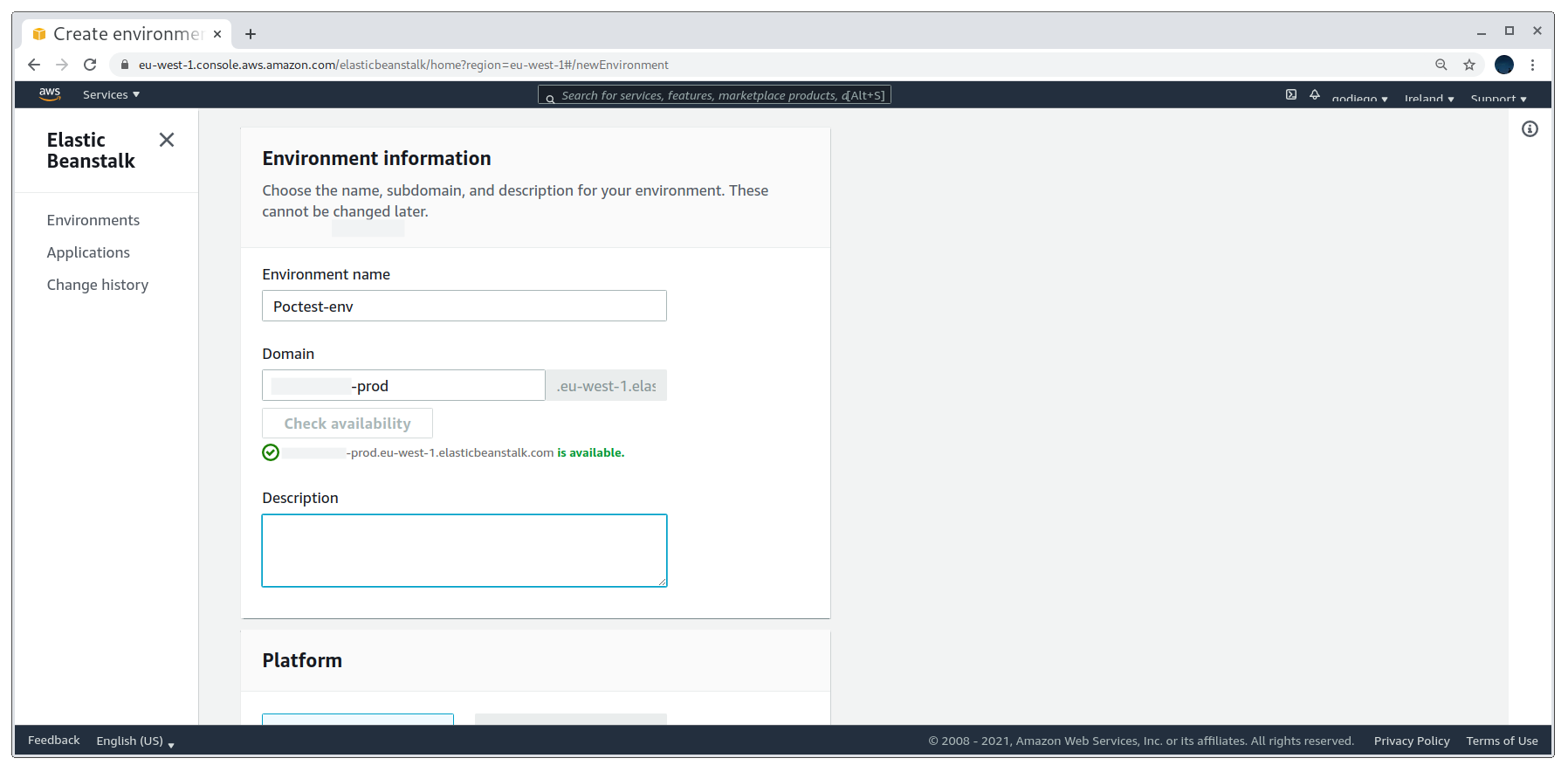Bookmark this page with star icon

pos(1469,65)
